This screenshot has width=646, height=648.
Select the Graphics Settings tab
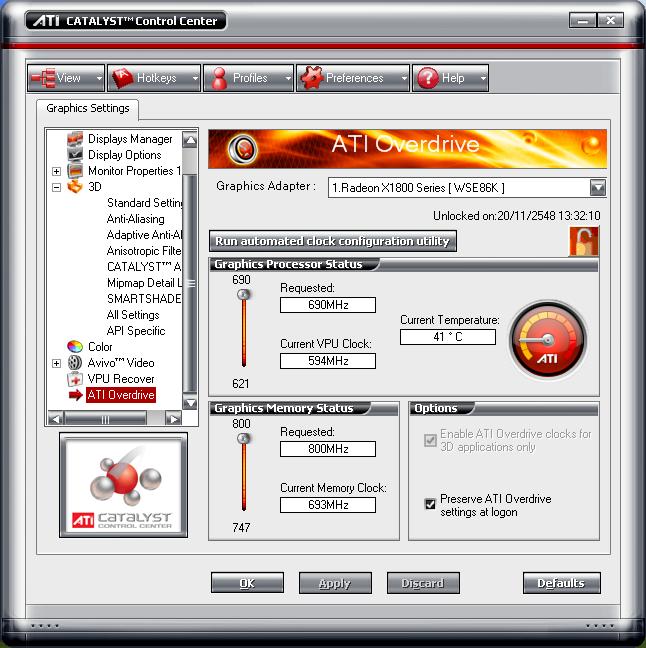tap(88, 108)
